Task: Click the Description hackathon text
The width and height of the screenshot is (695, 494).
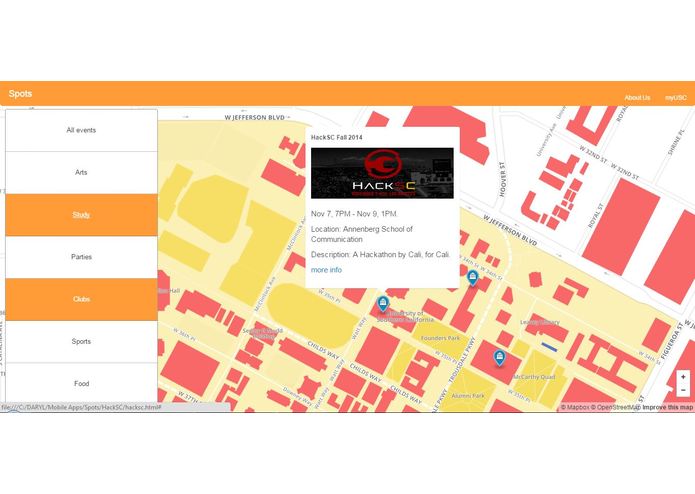Action: [380, 255]
